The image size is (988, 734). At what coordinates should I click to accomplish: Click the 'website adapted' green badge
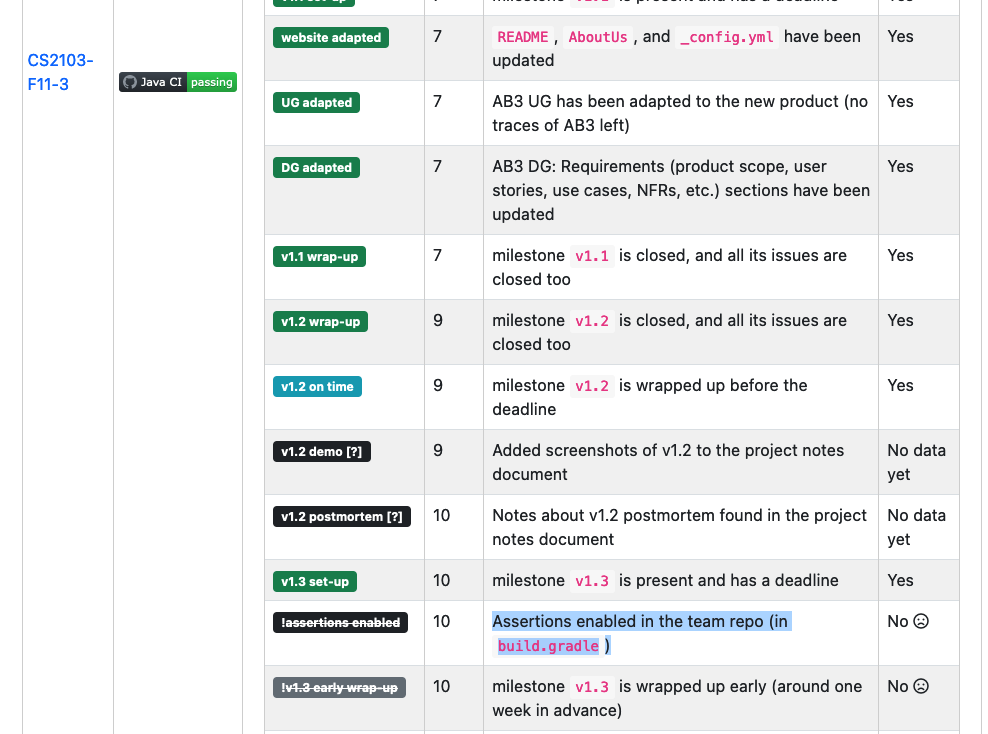(x=331, y=37)
